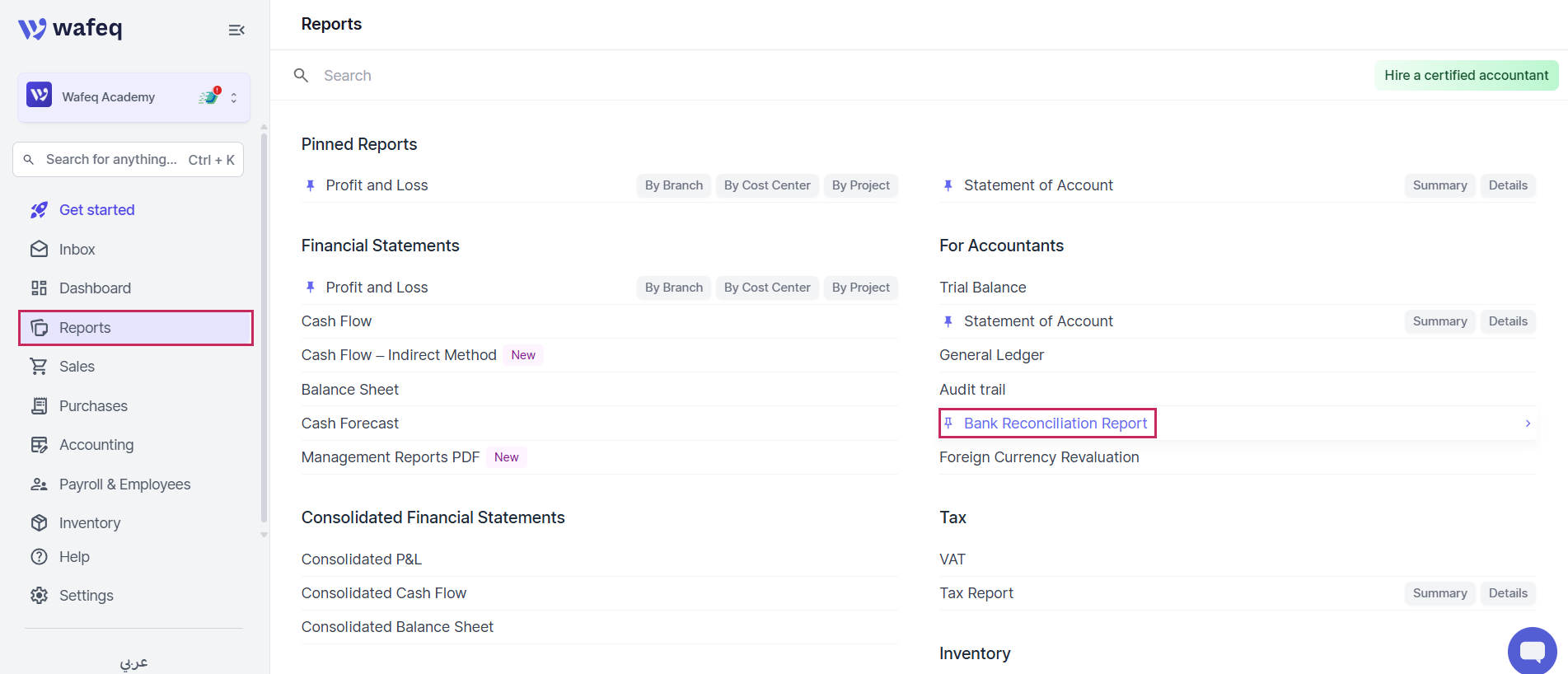Unpin Profit and Loss in Pinned Reports
Viewport: 1568px width, 674px height.
(311, 185)
